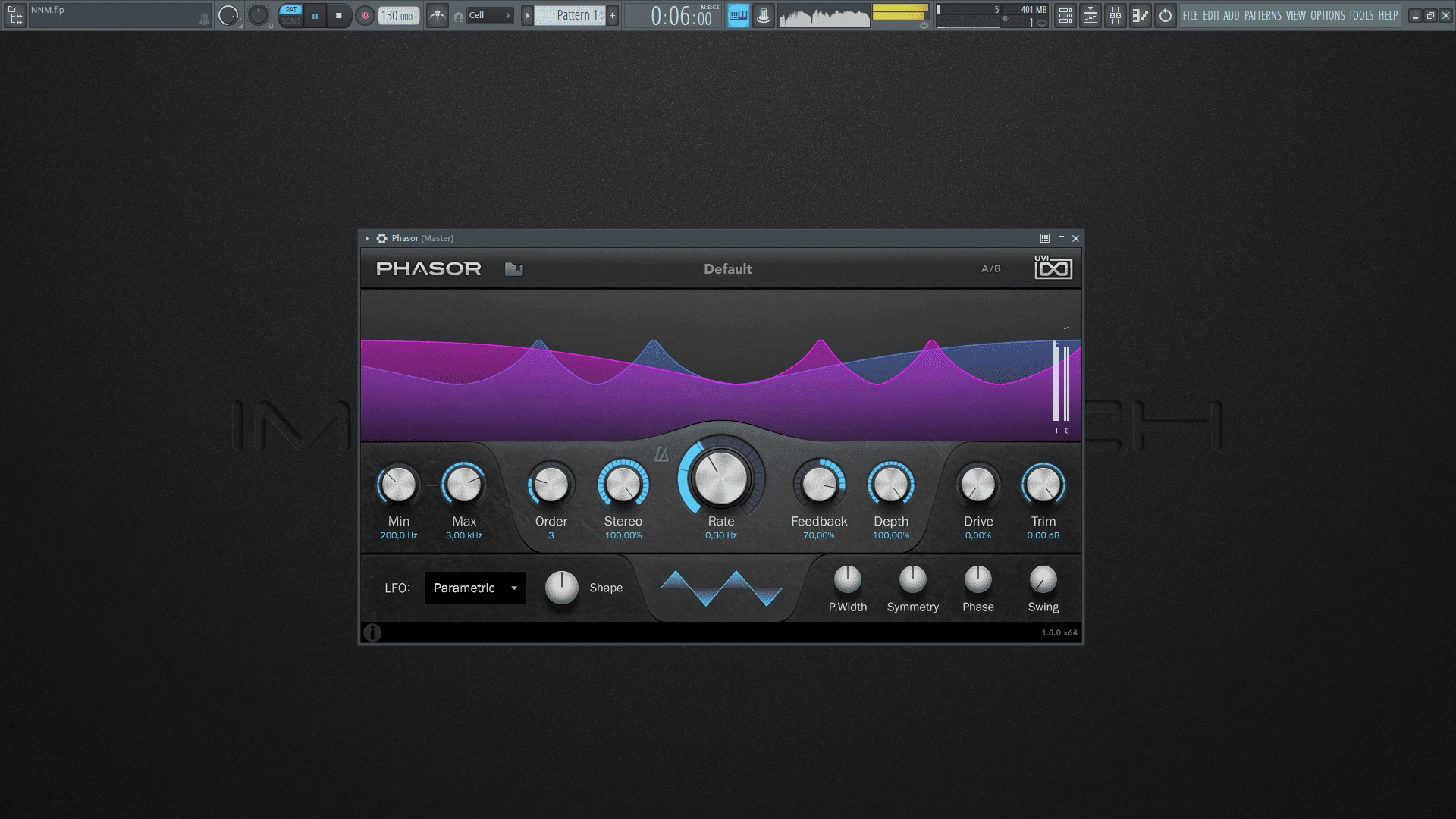The width and height of the screenshot is (1456, 819).
Task: Open the Cell snap dropdown
Action: [490, 15]
